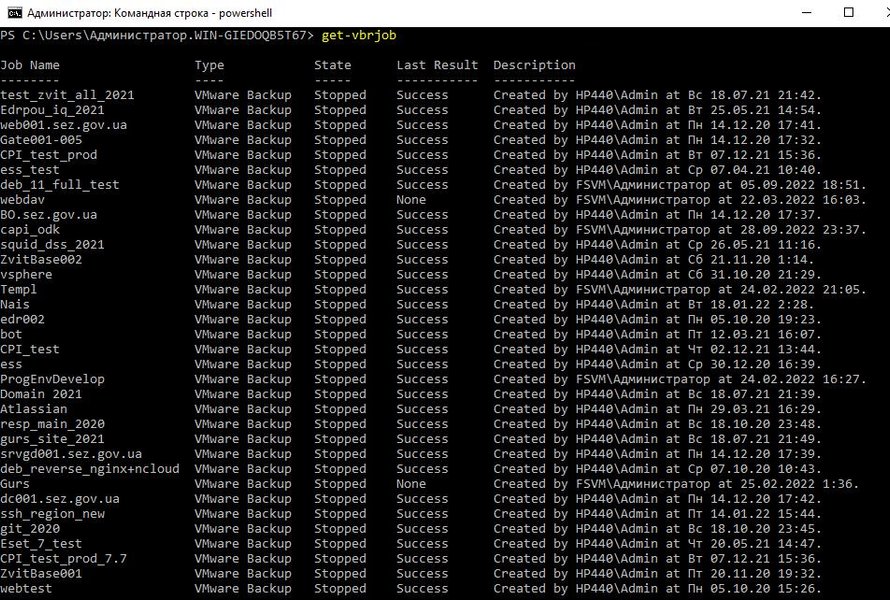This screenshot has width=890, height=600.
Task: Click the command prompt icon in title bar
Action: (13, 13)
